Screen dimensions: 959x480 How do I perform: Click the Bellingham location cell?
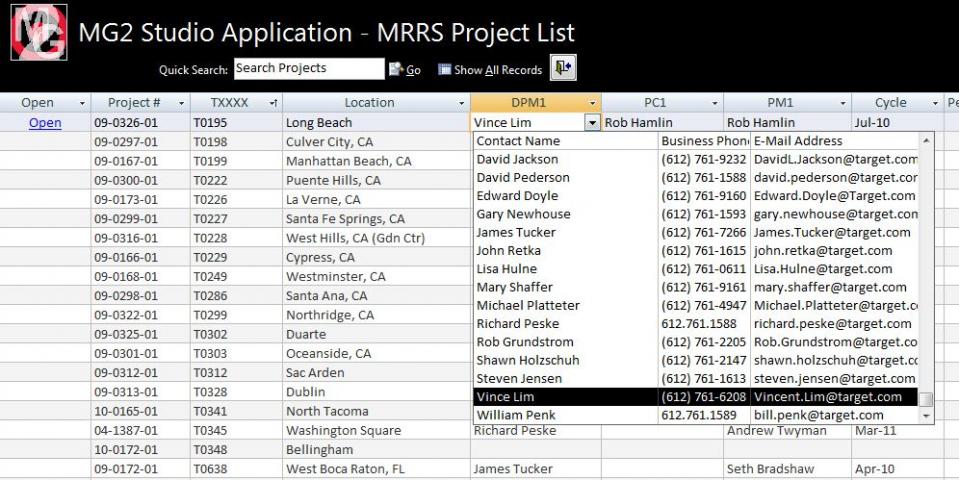(x=377, y=449)
